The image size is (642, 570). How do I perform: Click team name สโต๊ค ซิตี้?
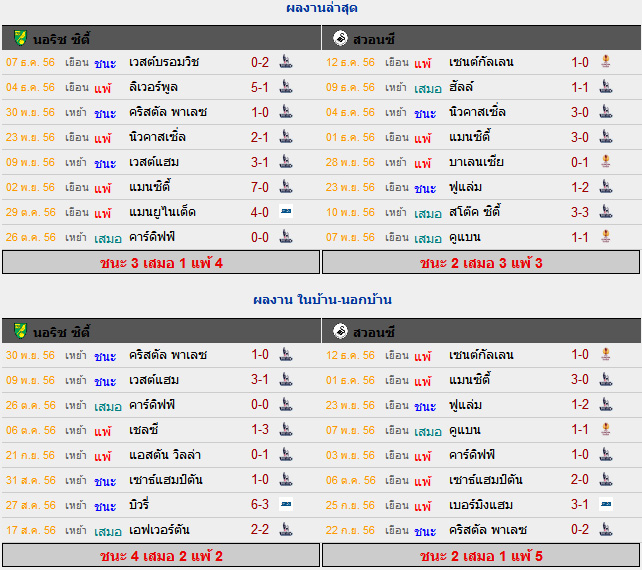click(x=475, y=212)
